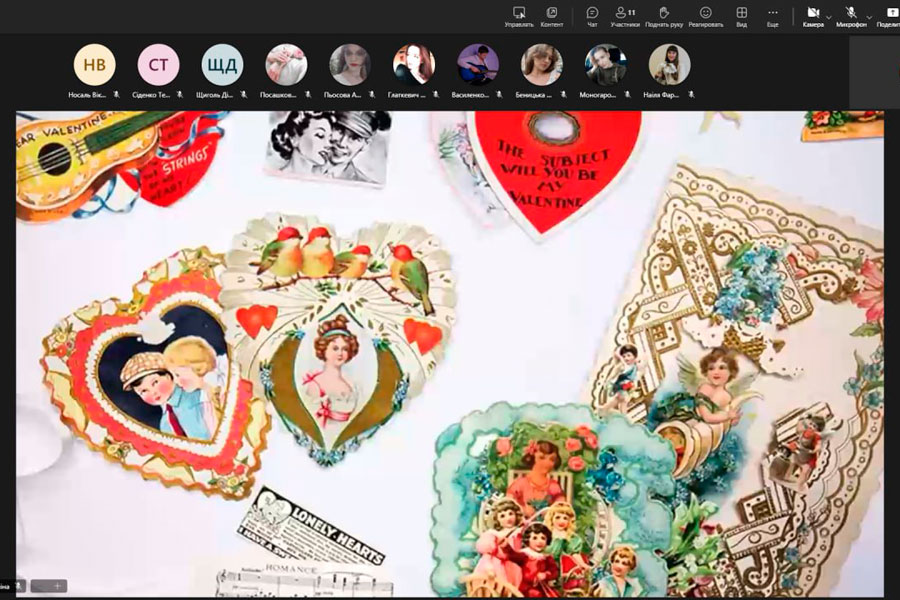Click the name label Наіля Фар...
900x600 pixels.
click(661, 95)
